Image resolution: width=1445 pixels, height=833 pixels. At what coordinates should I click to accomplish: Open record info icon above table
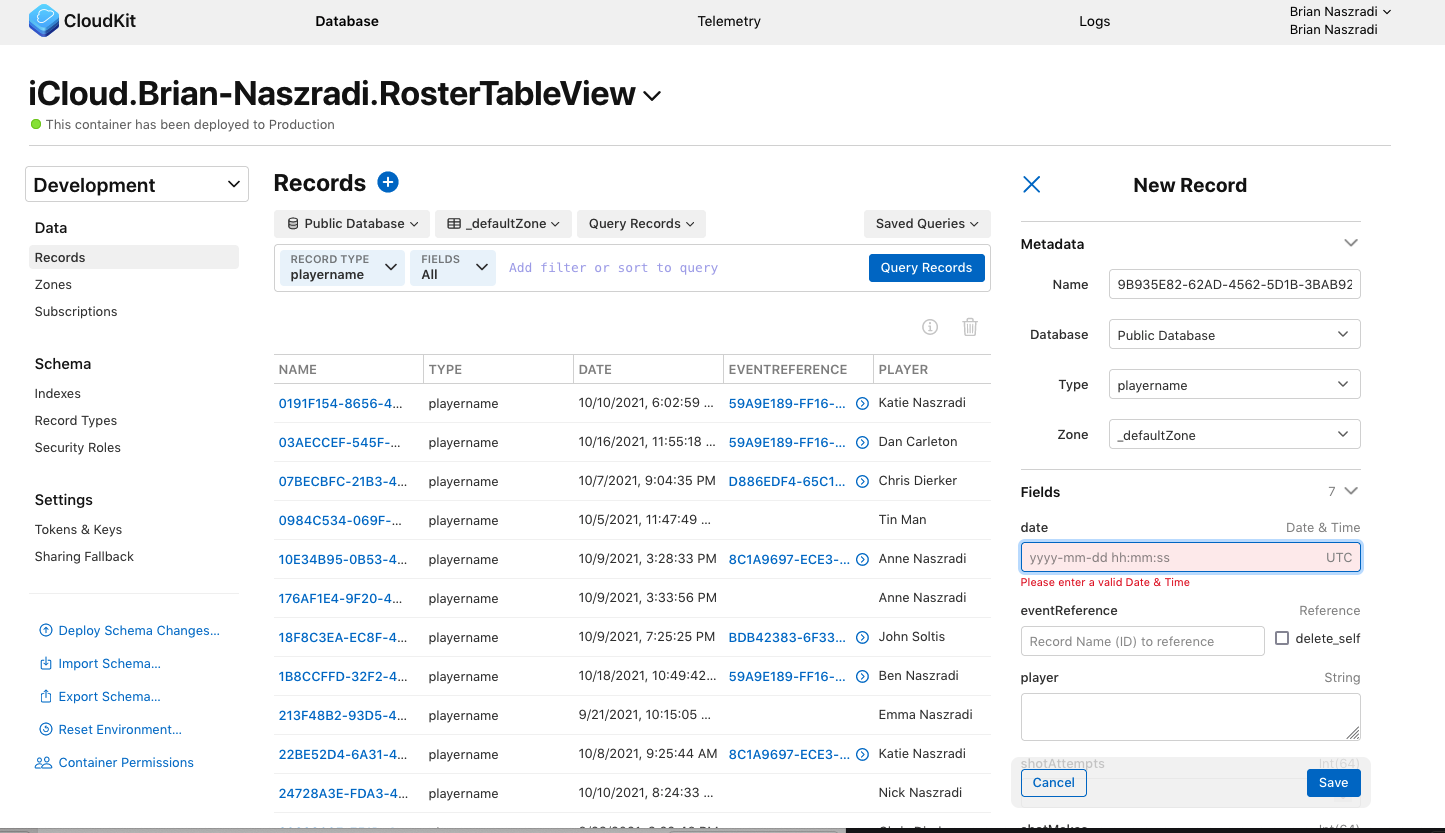929,327
